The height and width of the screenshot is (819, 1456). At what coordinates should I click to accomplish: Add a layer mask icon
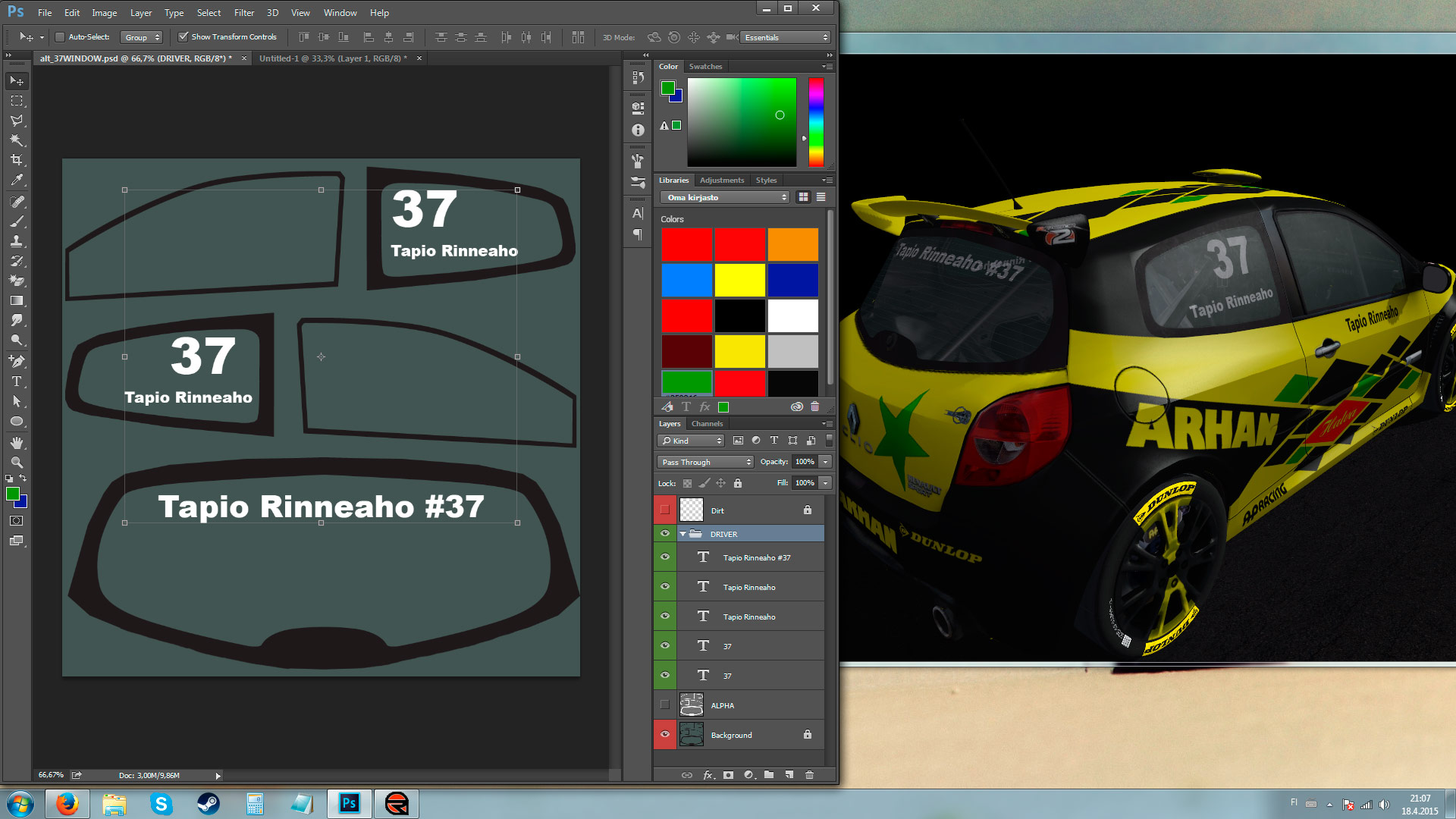[x=728, y=775]
